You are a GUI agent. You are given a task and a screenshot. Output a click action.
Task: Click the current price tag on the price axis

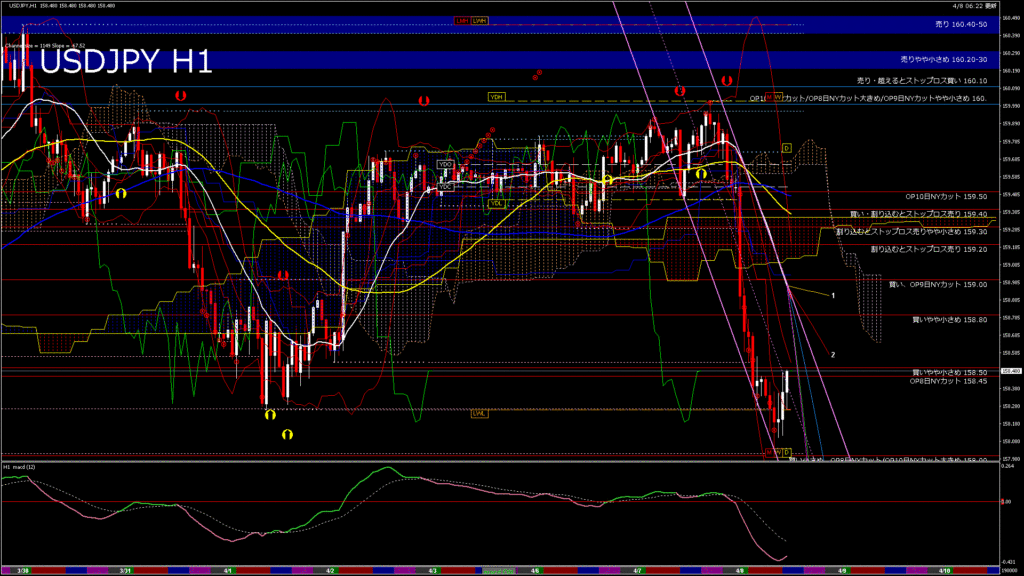pos(1010,371)
